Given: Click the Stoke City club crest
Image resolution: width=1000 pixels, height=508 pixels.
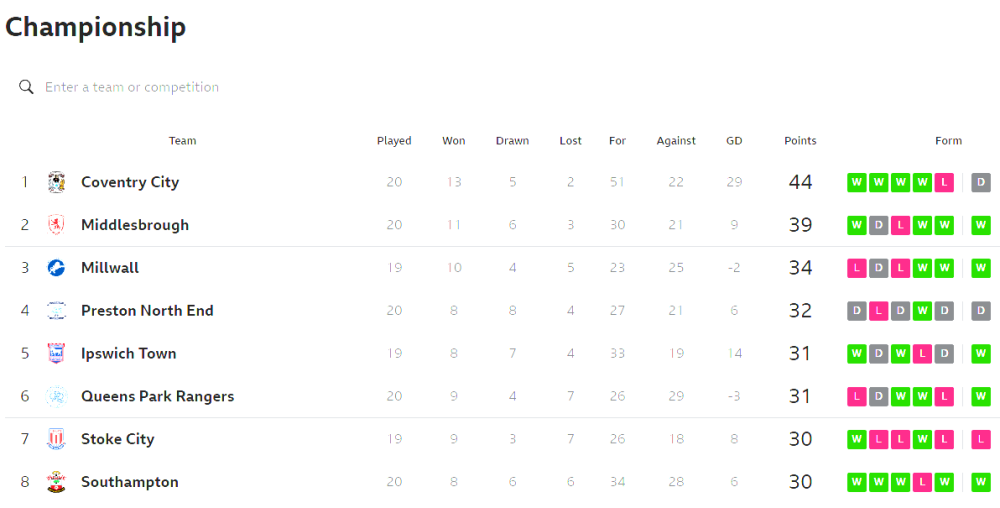Looking at the screenshot, I should 56,439.
